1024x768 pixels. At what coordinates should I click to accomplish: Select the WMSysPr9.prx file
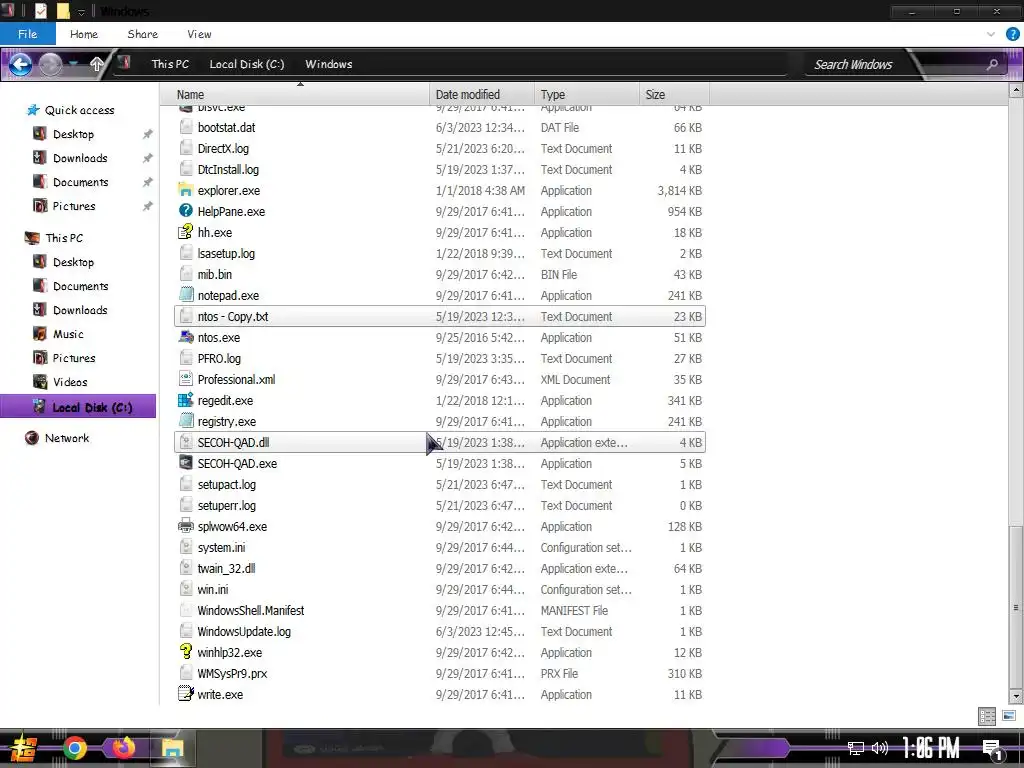click(x=440, y=673)
